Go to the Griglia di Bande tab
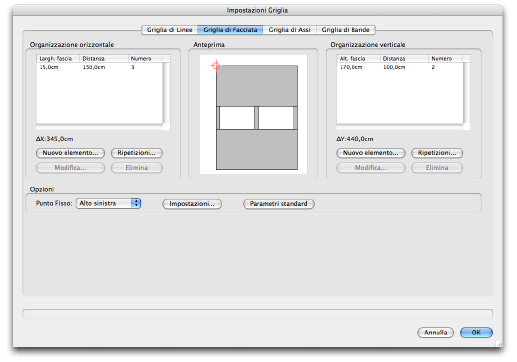 345,30
